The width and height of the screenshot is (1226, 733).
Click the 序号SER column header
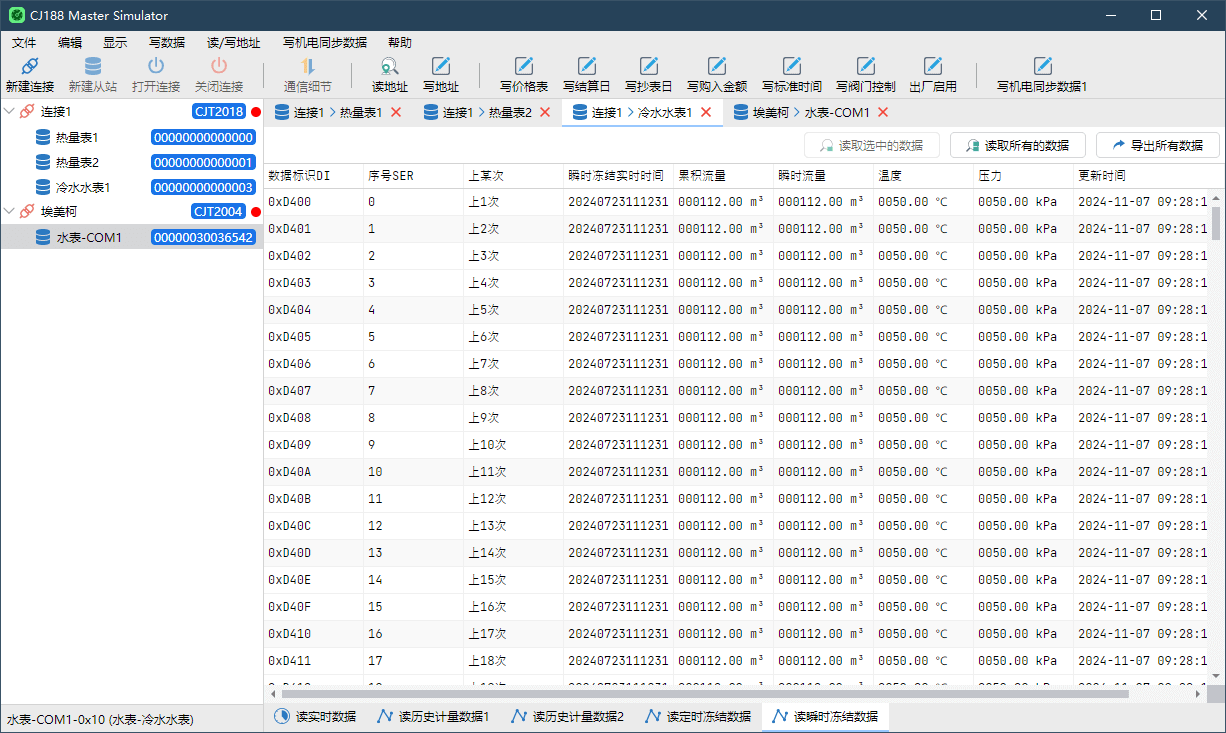[414, 175]
